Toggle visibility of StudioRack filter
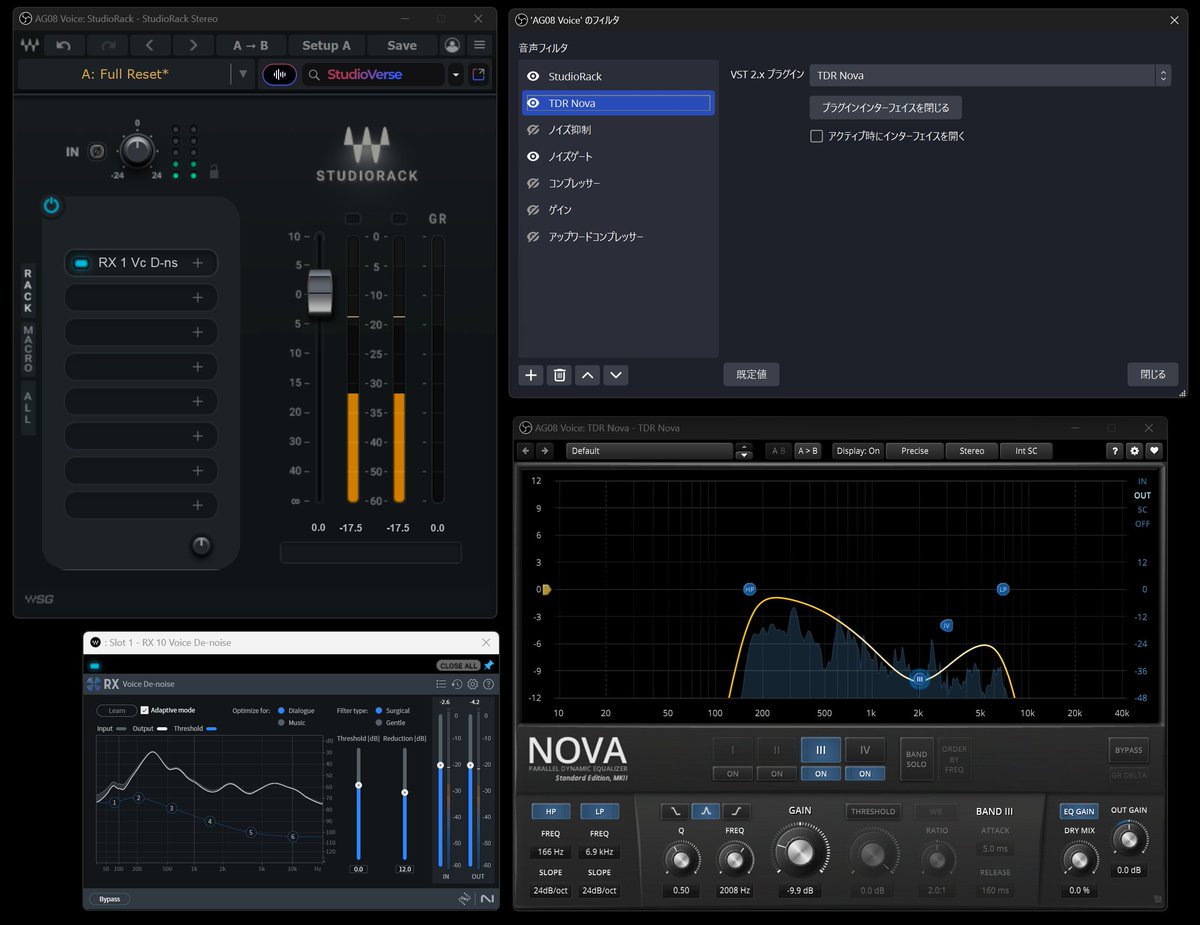Viewport: 1200px width, 925px height. pyautogui.click(x=533, y=76)
